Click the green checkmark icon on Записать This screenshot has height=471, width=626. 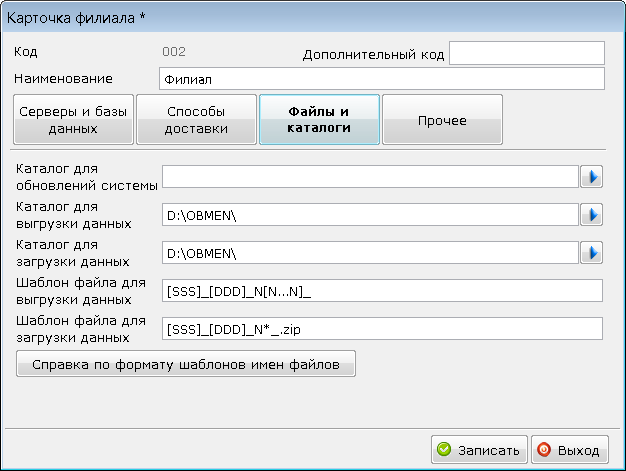(444, 449)
